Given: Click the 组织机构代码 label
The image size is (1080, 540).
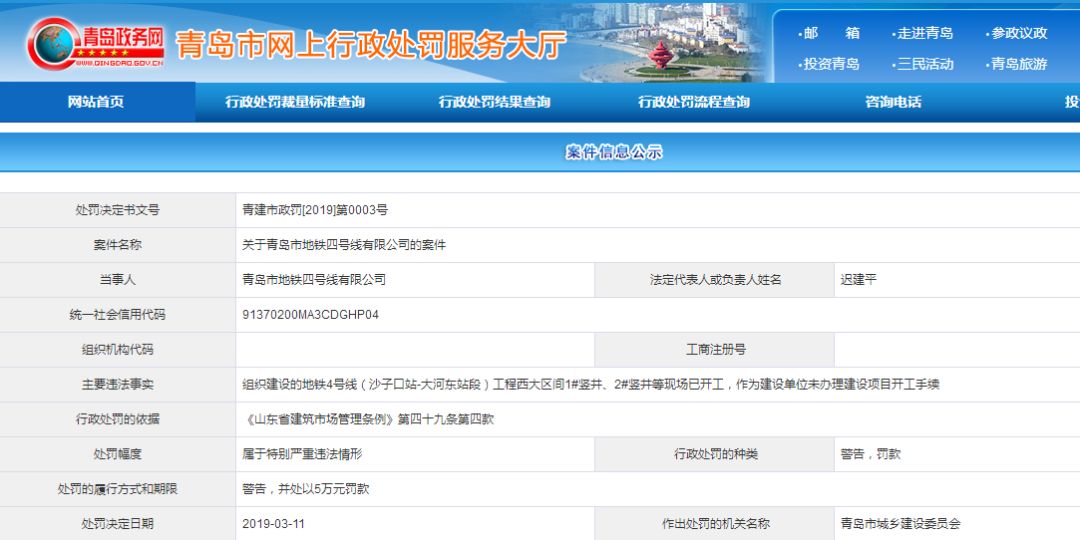Looking at the screenshot, I should (118, 349).
